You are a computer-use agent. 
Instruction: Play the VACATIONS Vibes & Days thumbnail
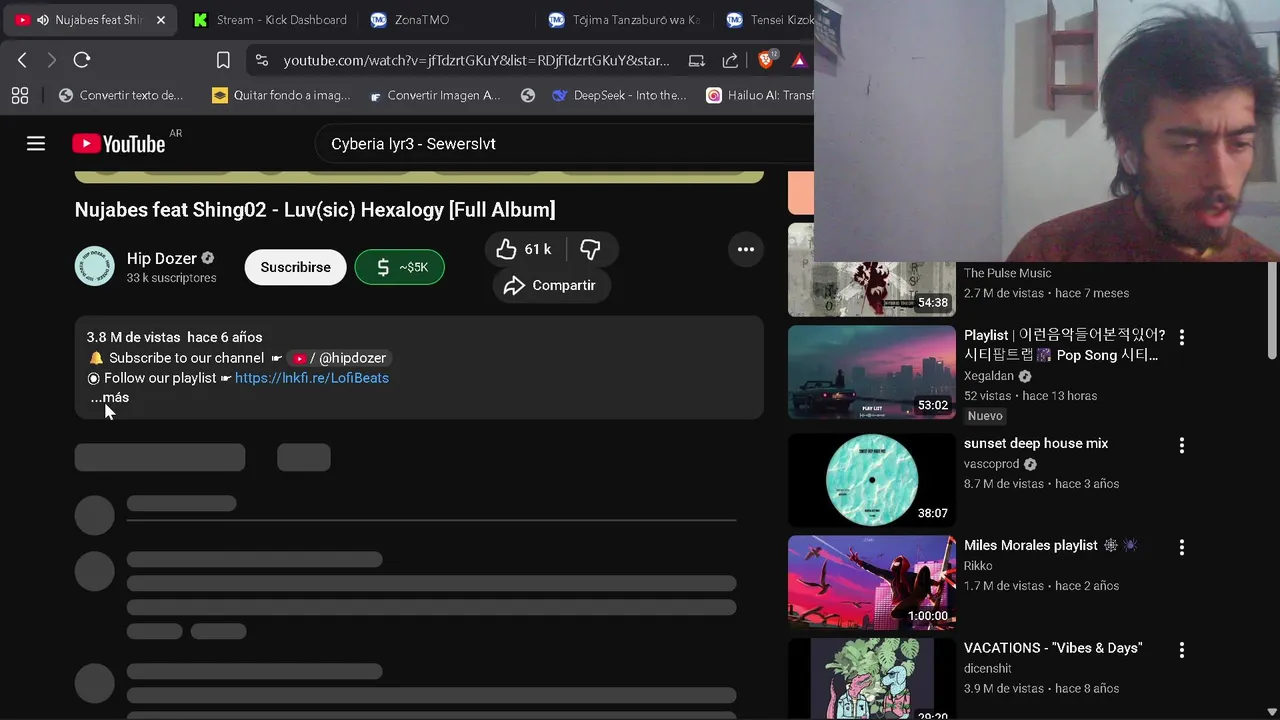872,679
